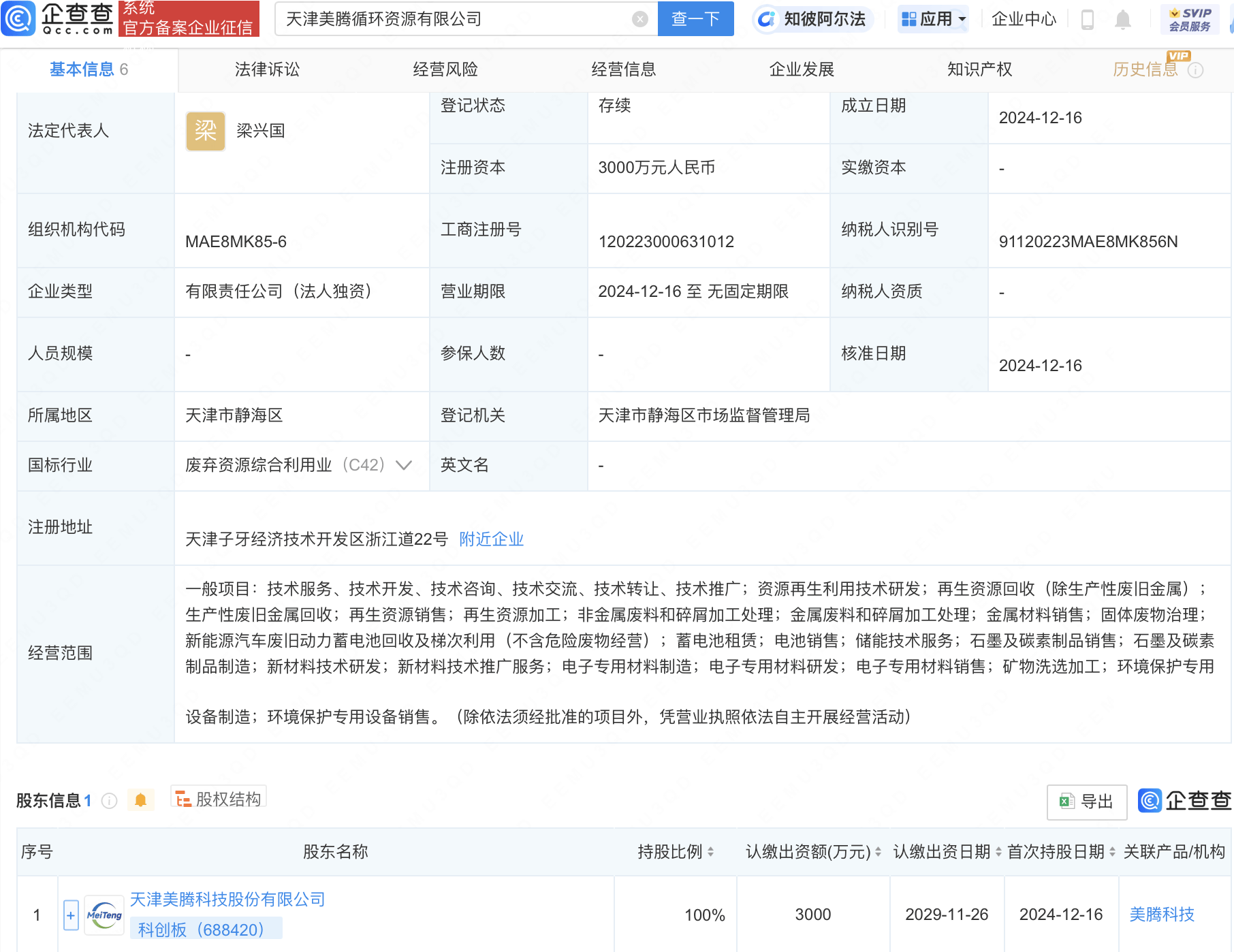Open notifications bell in header

1123,20
